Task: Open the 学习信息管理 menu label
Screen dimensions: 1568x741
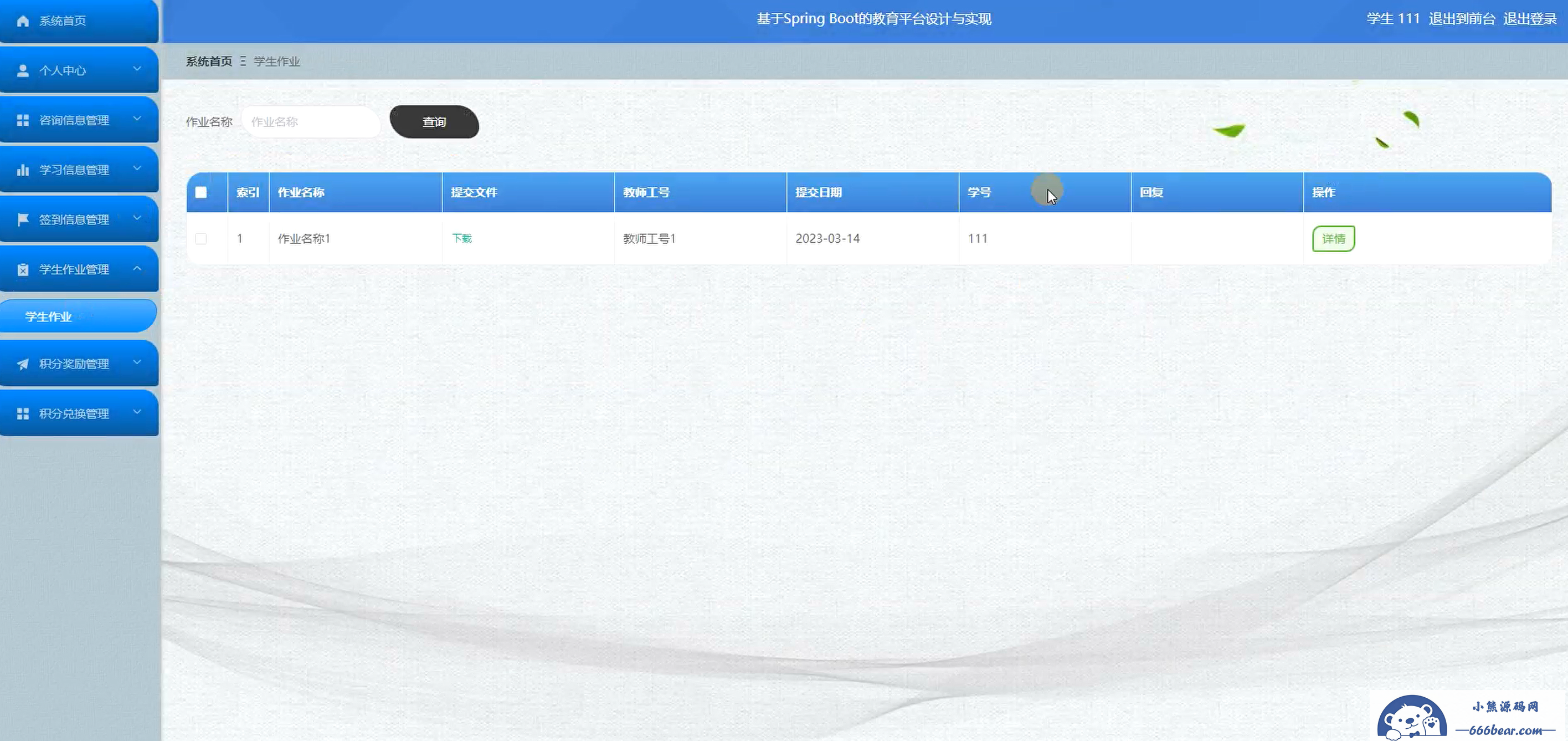Action: tap(74, 170)
